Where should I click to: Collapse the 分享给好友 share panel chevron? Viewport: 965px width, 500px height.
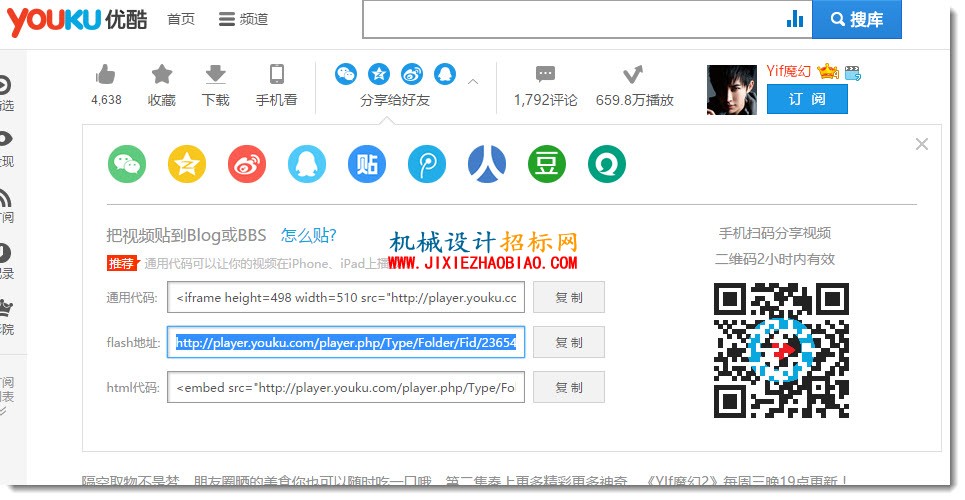(473, 81)
